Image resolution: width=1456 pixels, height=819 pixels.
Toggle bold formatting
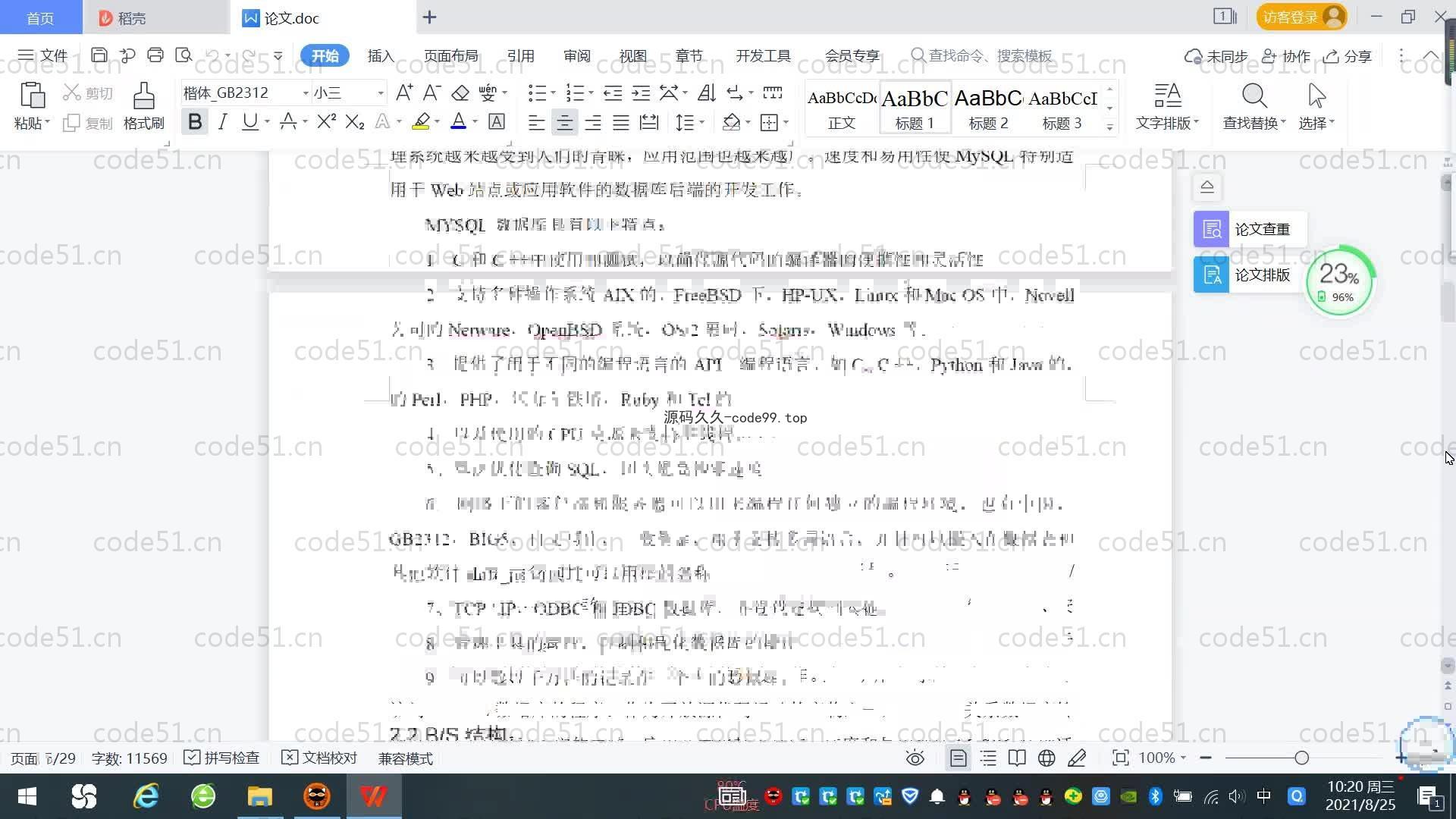click(195, 121)
